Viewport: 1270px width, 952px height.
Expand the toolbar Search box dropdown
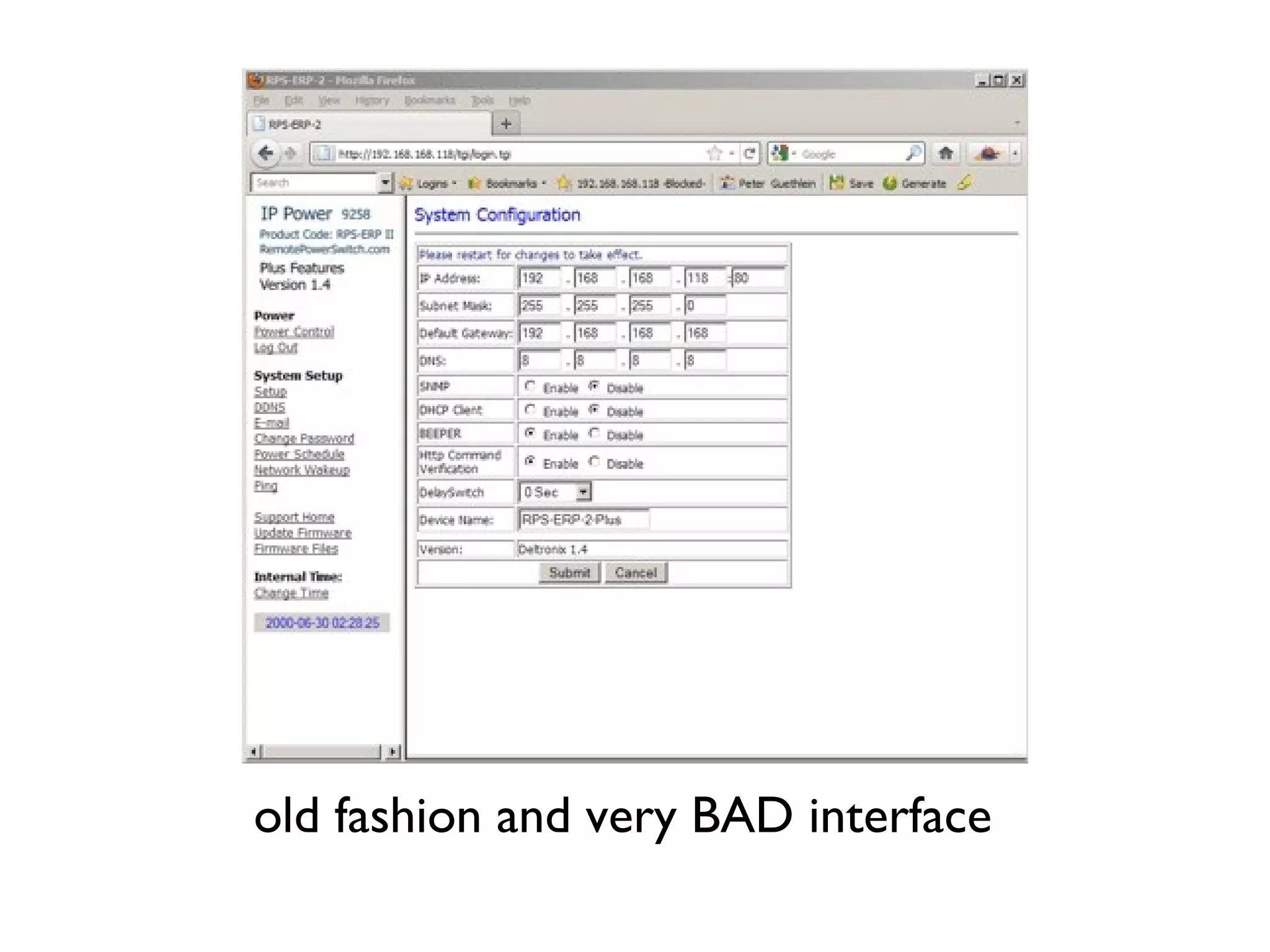pos(385,183)
